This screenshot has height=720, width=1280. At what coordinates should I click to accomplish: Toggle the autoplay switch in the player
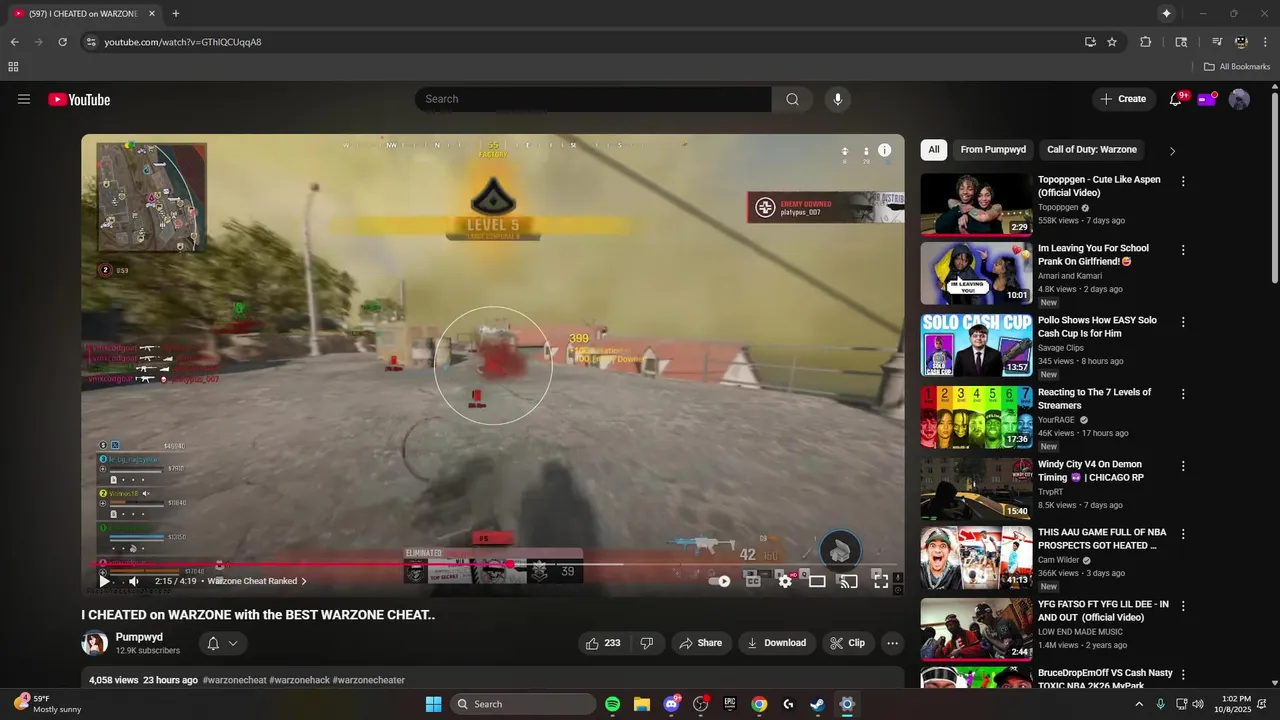(x=720, y=581)
